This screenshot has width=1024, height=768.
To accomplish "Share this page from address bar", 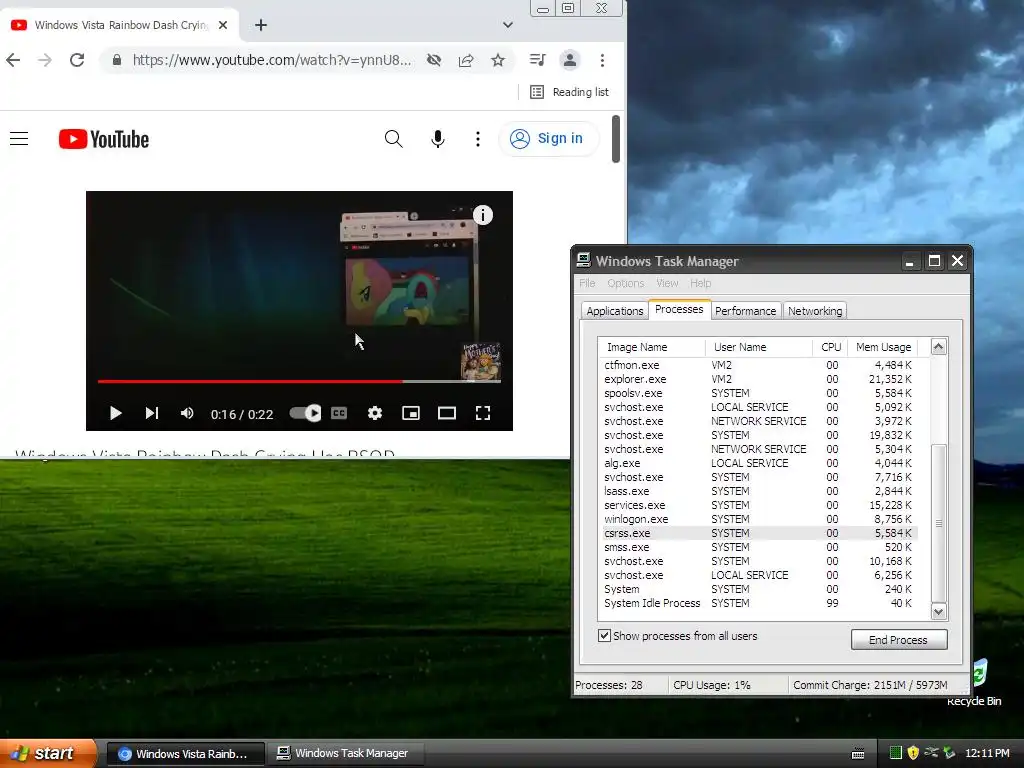I will tap(466, 60).
